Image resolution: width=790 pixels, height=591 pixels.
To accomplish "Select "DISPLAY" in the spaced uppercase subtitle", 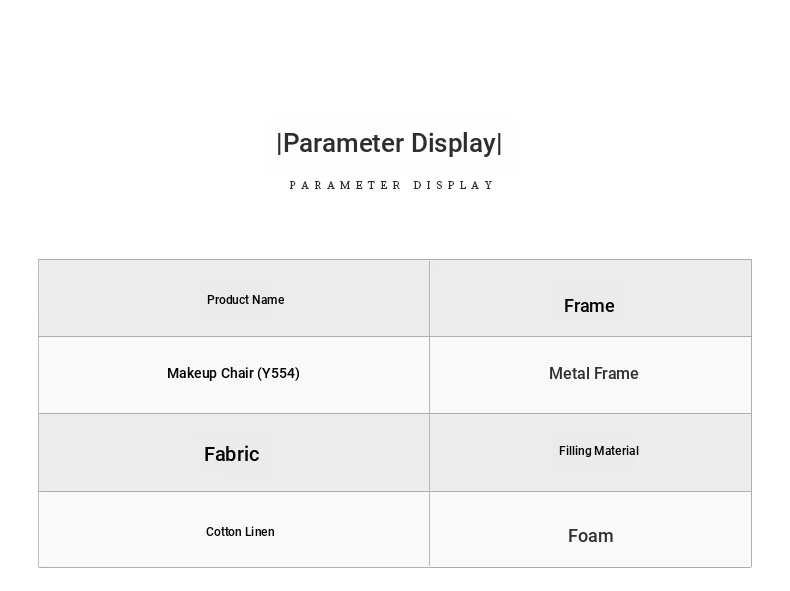I will 454,185.
